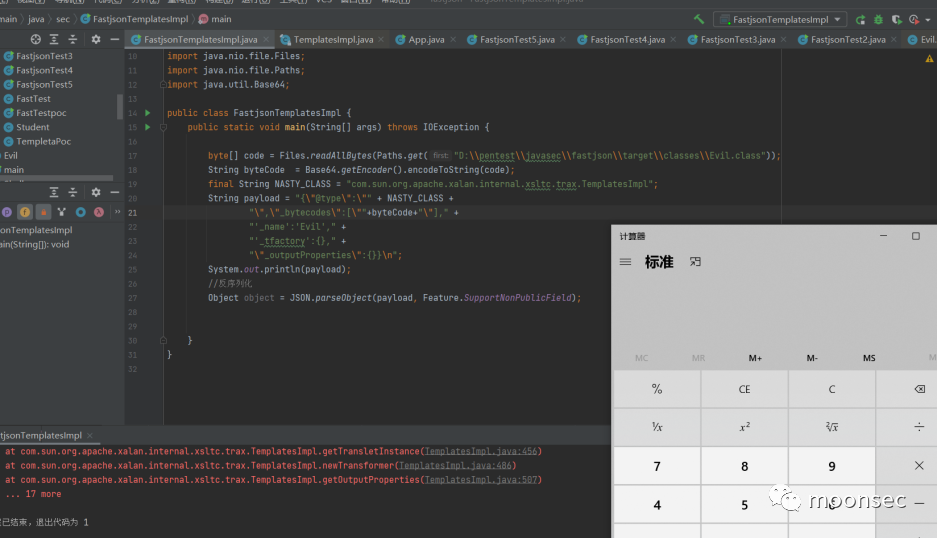
Task: Click Calculator keep-on-top icon
Action: (695, 262)
